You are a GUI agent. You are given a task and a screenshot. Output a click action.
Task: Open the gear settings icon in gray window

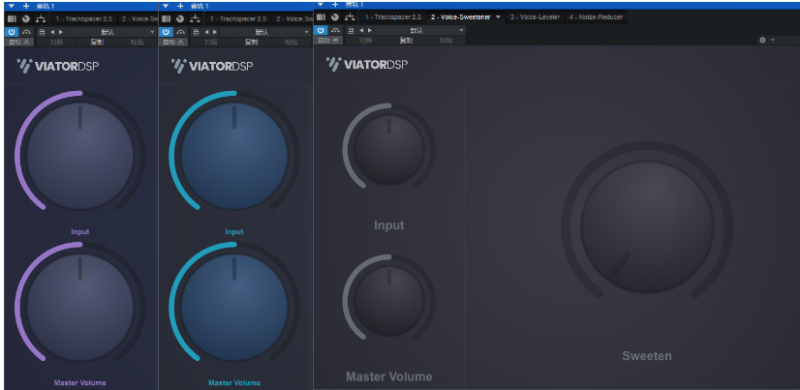tap(762, 40)
